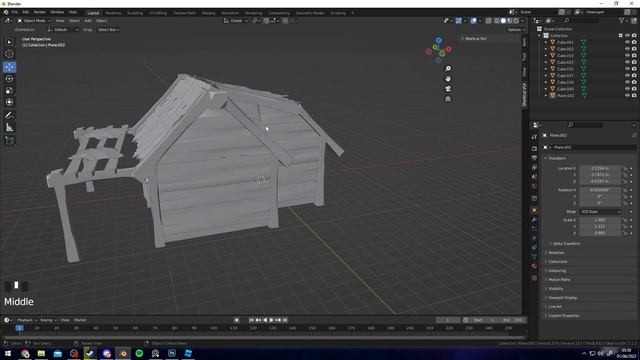Viewport: 640px width, 360px height.
Task: Toggle eye visibility for the Collection row
Action: pyautogui.click(x=627, y=36)
